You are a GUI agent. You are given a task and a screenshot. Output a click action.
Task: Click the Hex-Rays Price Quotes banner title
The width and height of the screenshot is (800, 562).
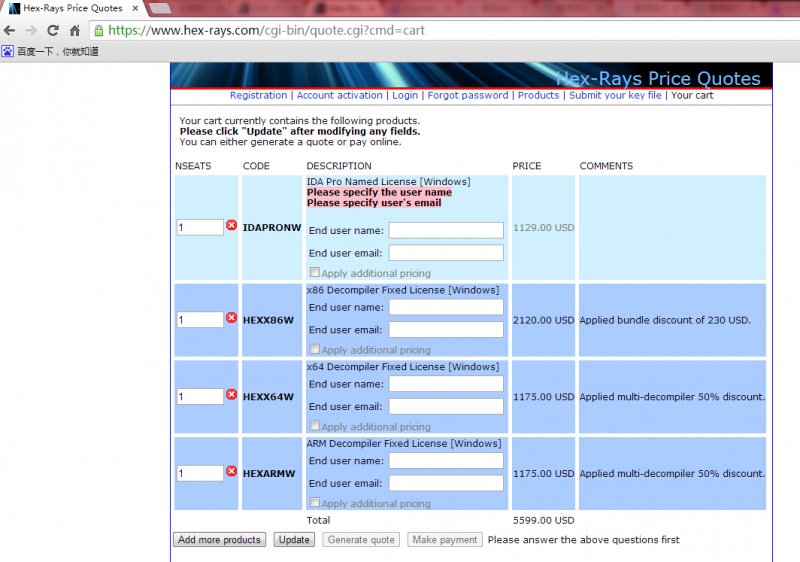(x=658, y=78)
